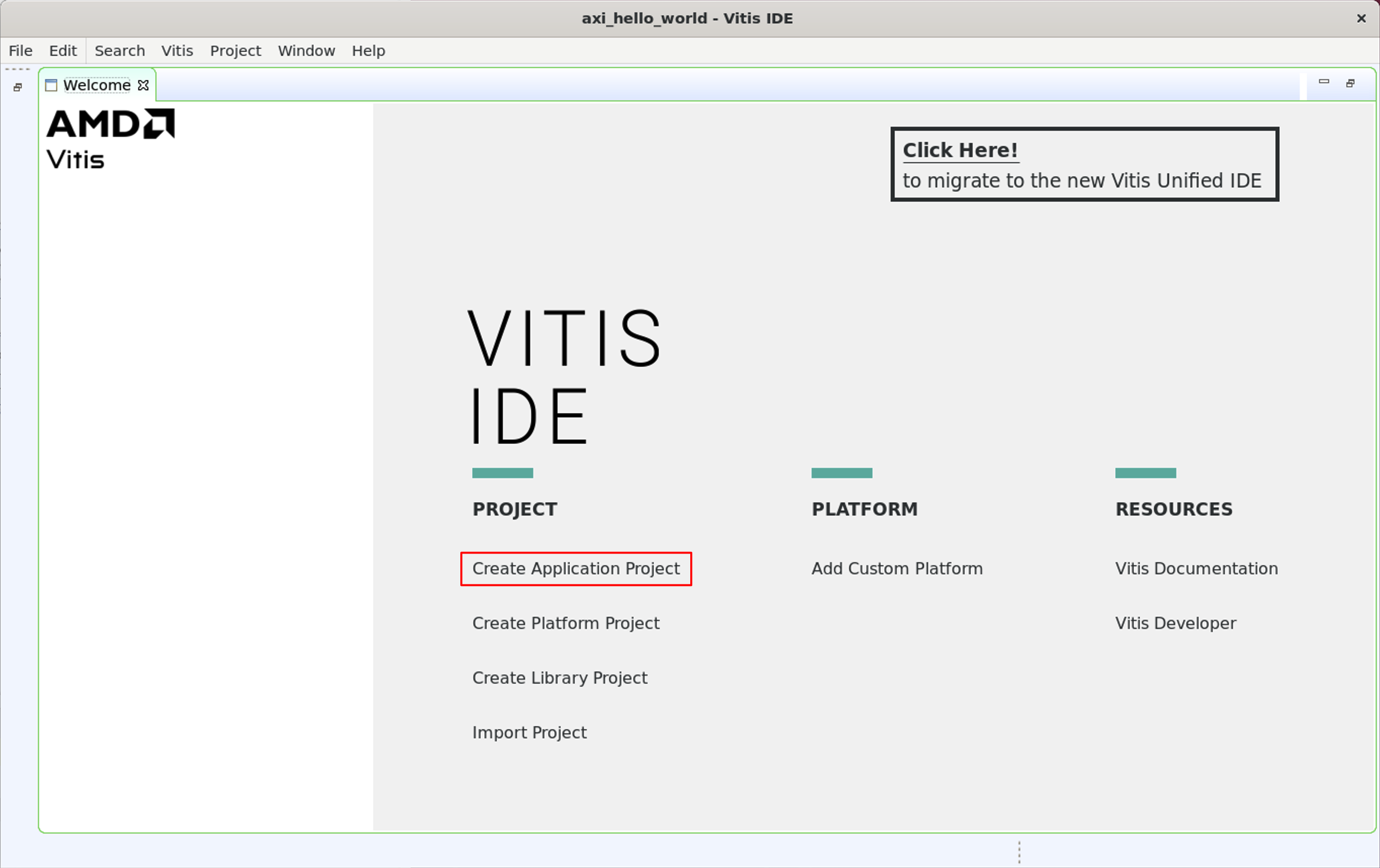This screenshot has width=1380, height=868.
Task: Open the Window menu
Action: tap(306, 51)
